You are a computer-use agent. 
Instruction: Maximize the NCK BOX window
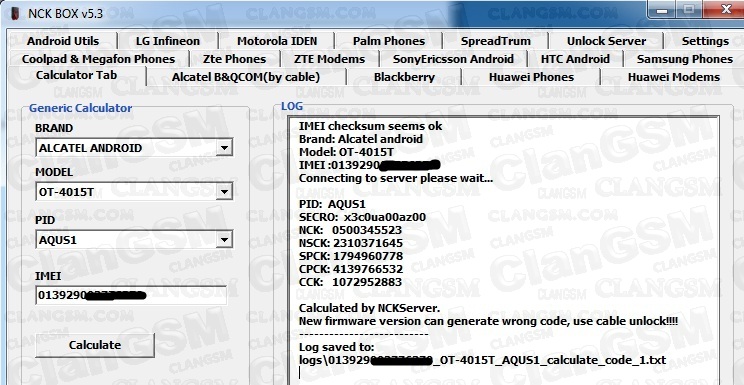(x=688, y=10)
